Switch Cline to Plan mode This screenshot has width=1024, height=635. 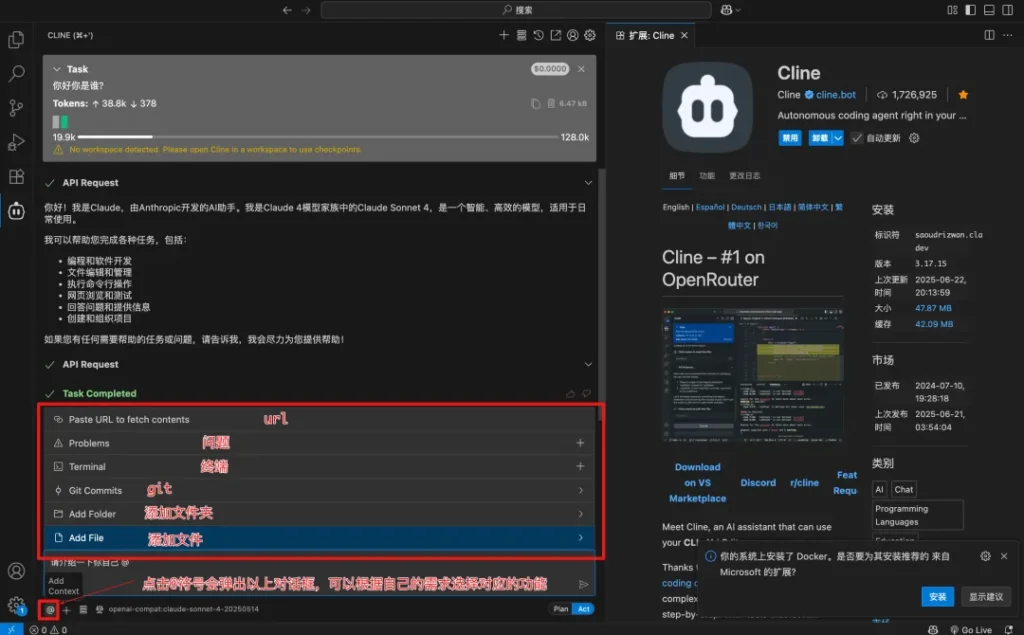tap(561, 608)
